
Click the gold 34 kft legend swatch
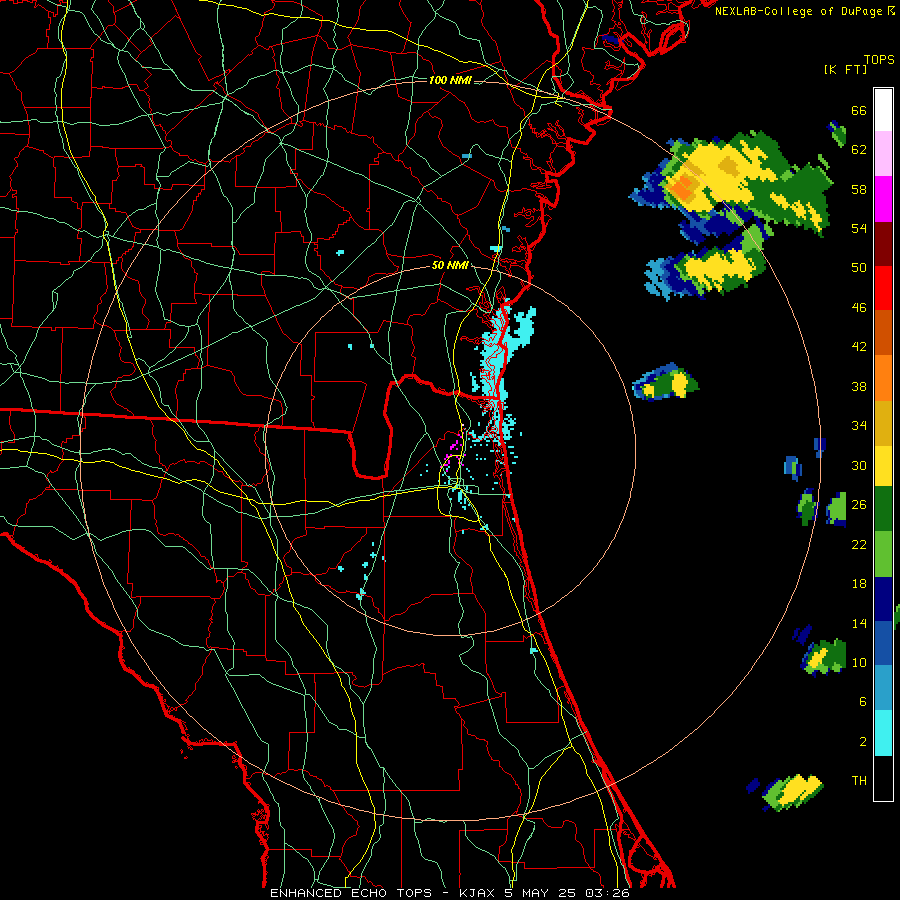pos(883,423)
